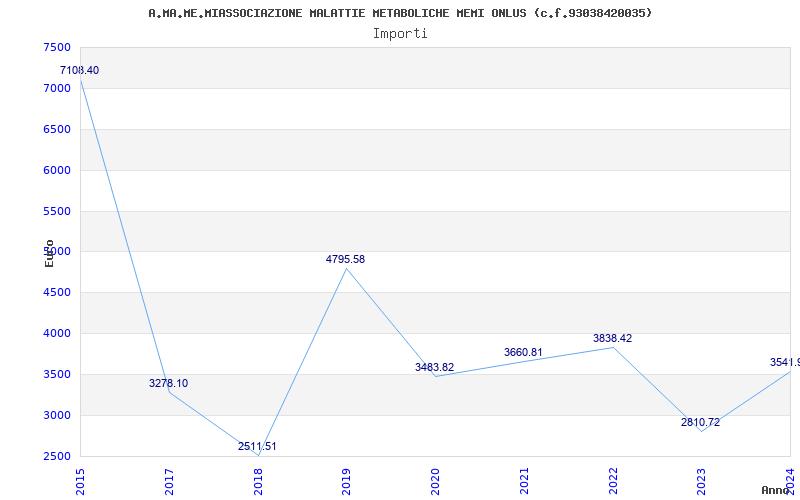The height and width of the screenshot is (500, 800).
Task: Select the 4795.58 data label
Action: pyautogui.click(x=345, y=259)
